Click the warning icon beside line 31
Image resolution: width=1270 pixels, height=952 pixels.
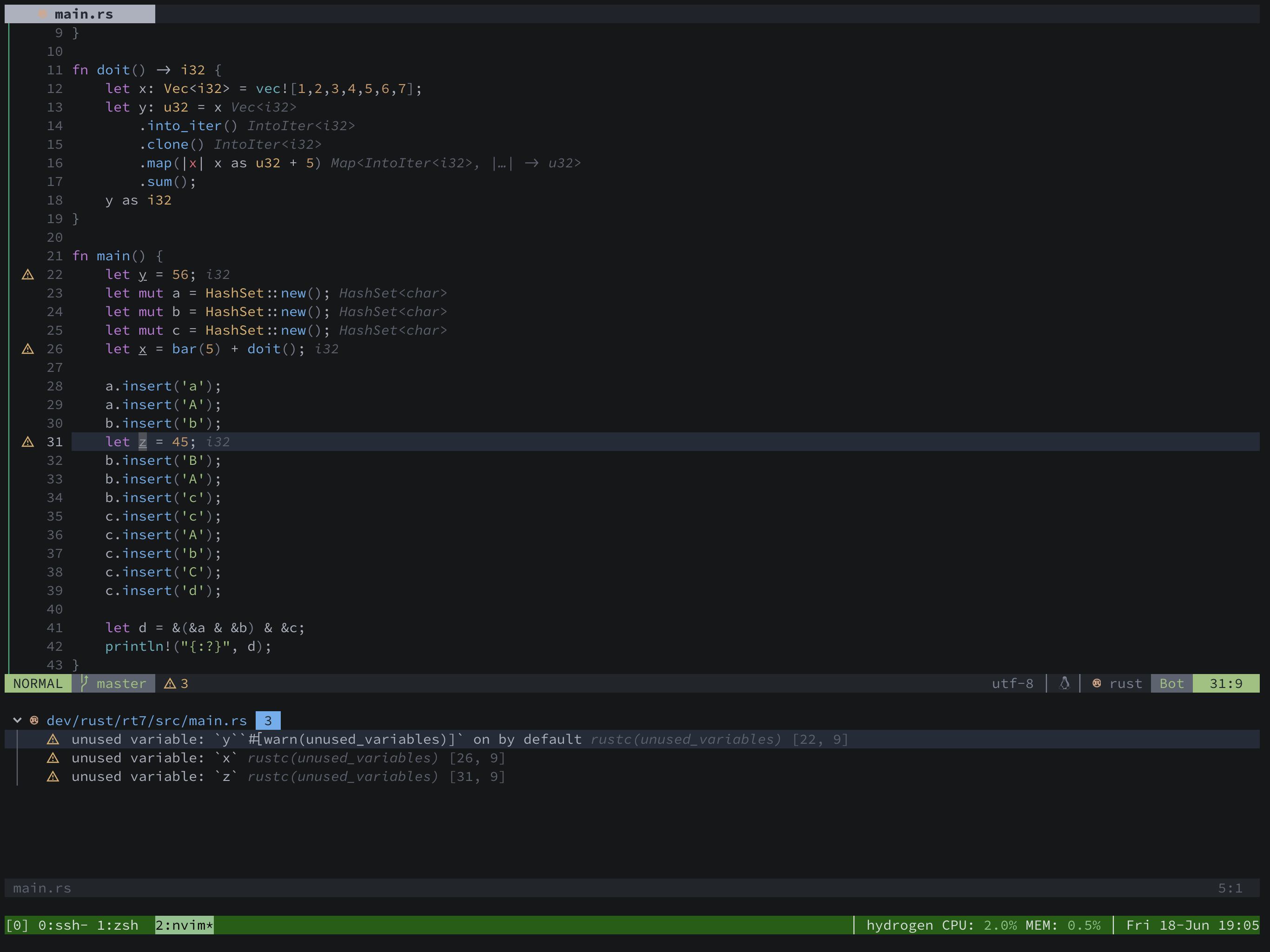[x=27, y=442]
